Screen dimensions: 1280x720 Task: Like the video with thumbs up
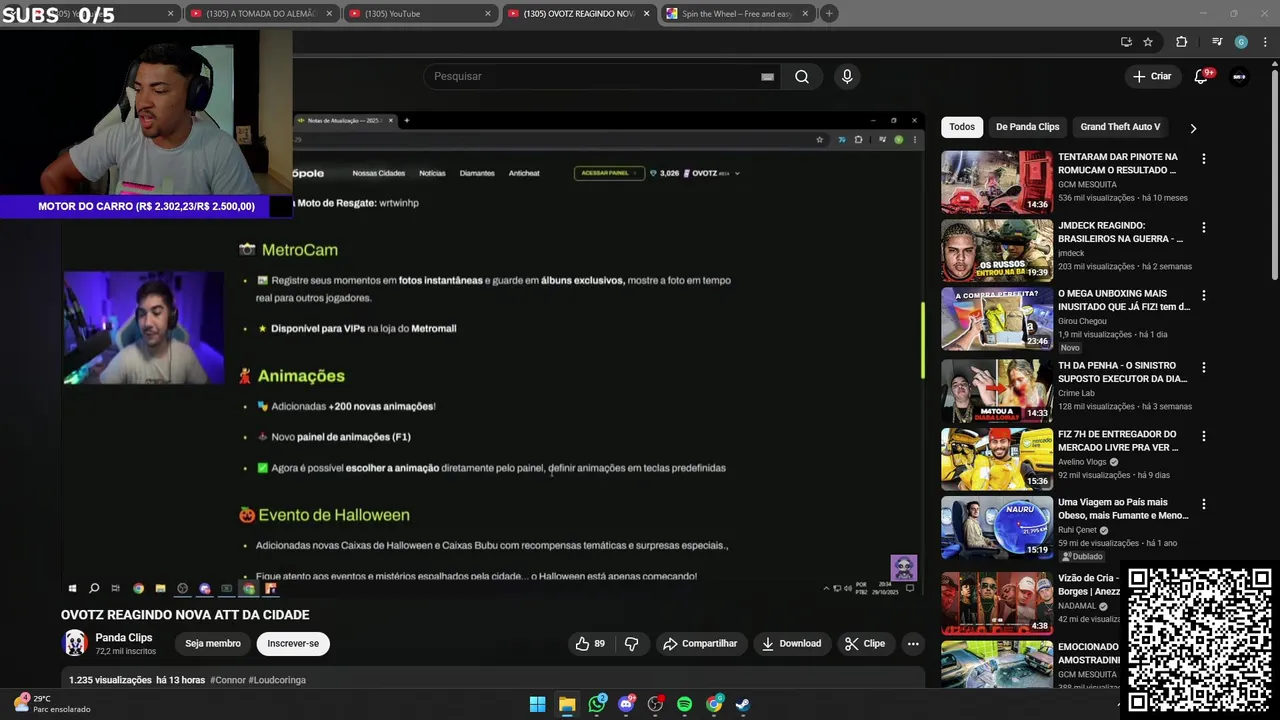[590, 644]
